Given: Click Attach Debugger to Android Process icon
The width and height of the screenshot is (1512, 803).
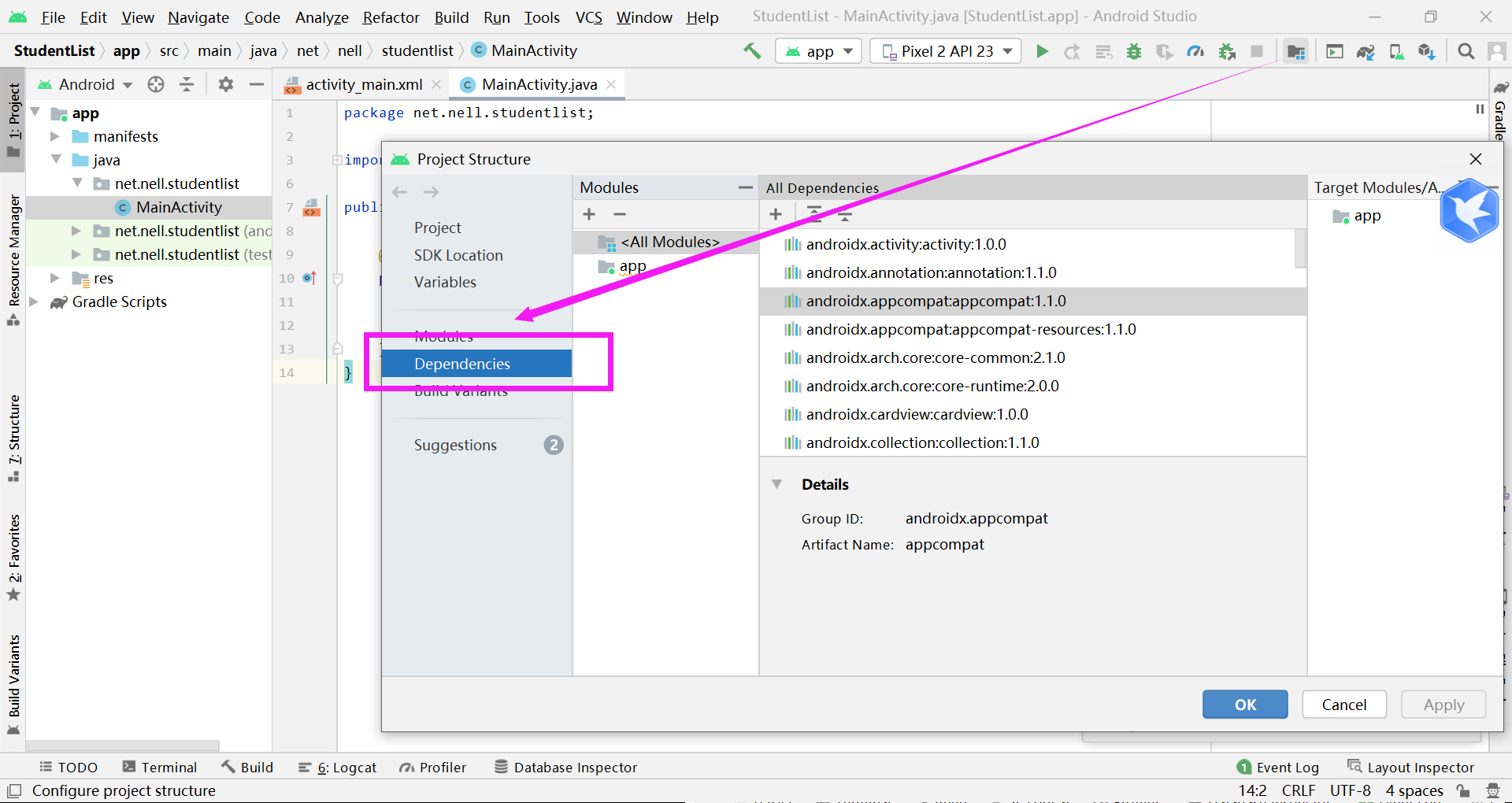Looking at the screenshot, I should pyautogui.click(x=1227, y=51).
